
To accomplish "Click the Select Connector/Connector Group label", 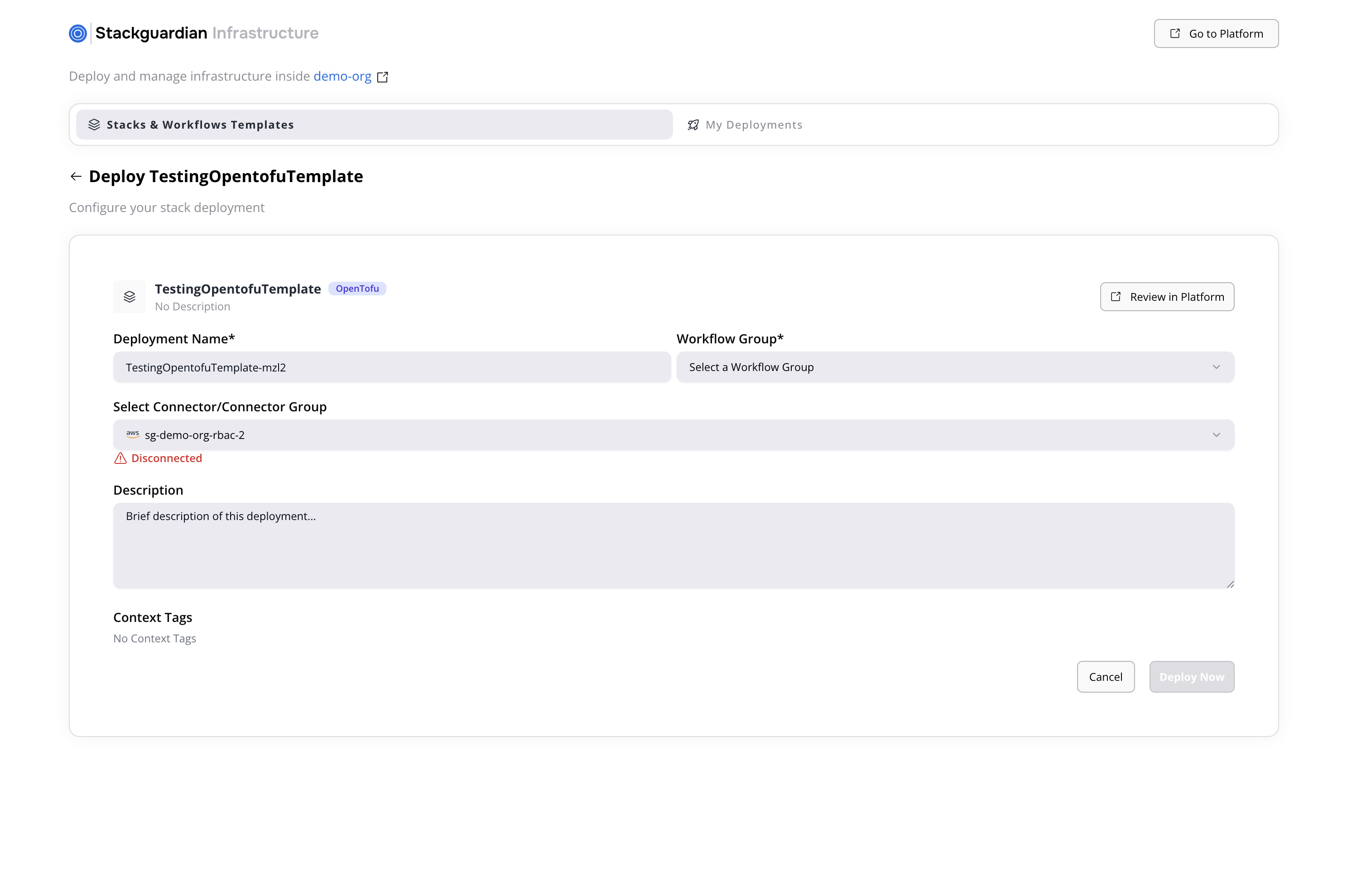I will 220,406.
